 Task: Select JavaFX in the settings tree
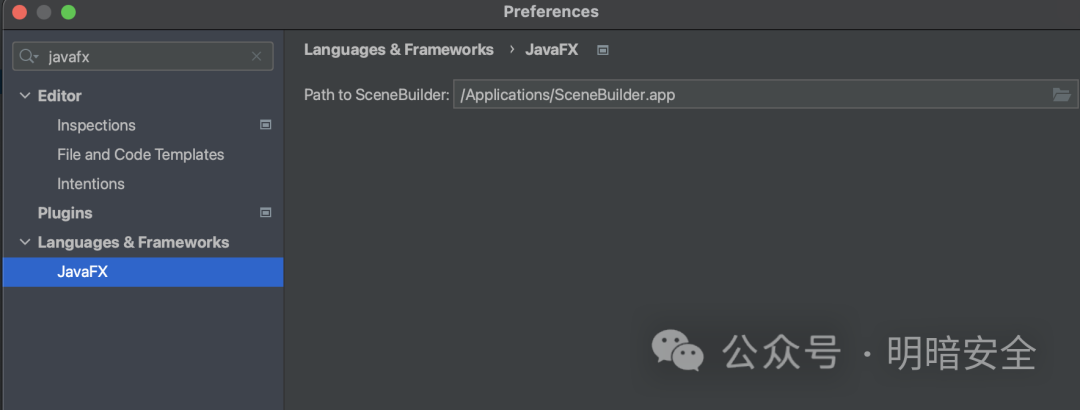[x=82, y=272]
